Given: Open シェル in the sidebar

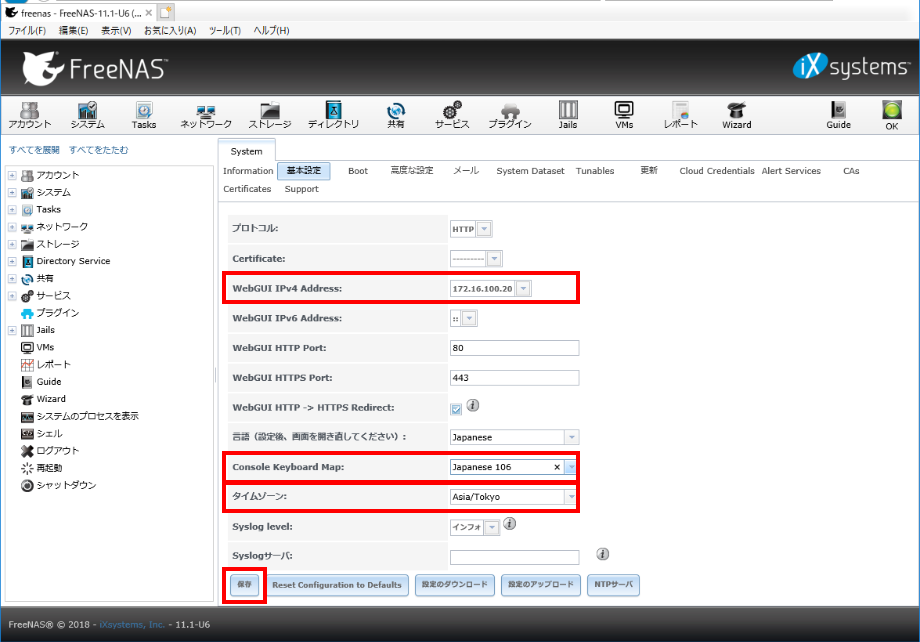Looking at the screenshot, I should [x=49, y=434].
